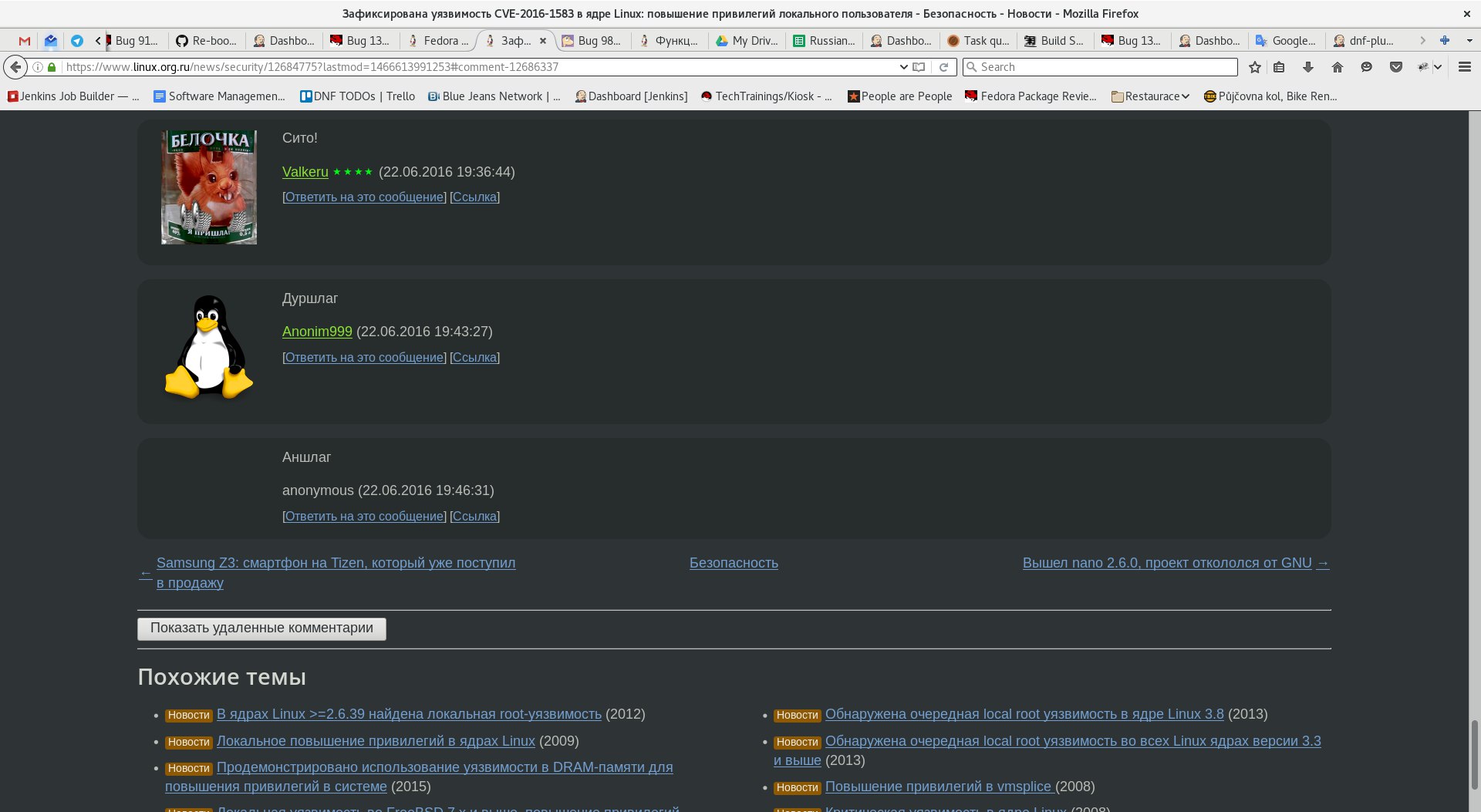Open the Downloads panel

pyautogui.click(x=1308, y=67)
